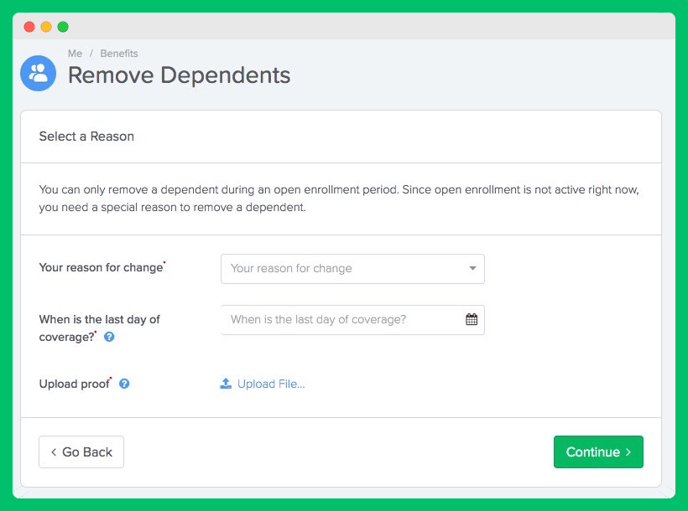The height and width of the screenshot is (511, 688).
Task: Go to the Me breadcrumb
Action: click(75, 54)
